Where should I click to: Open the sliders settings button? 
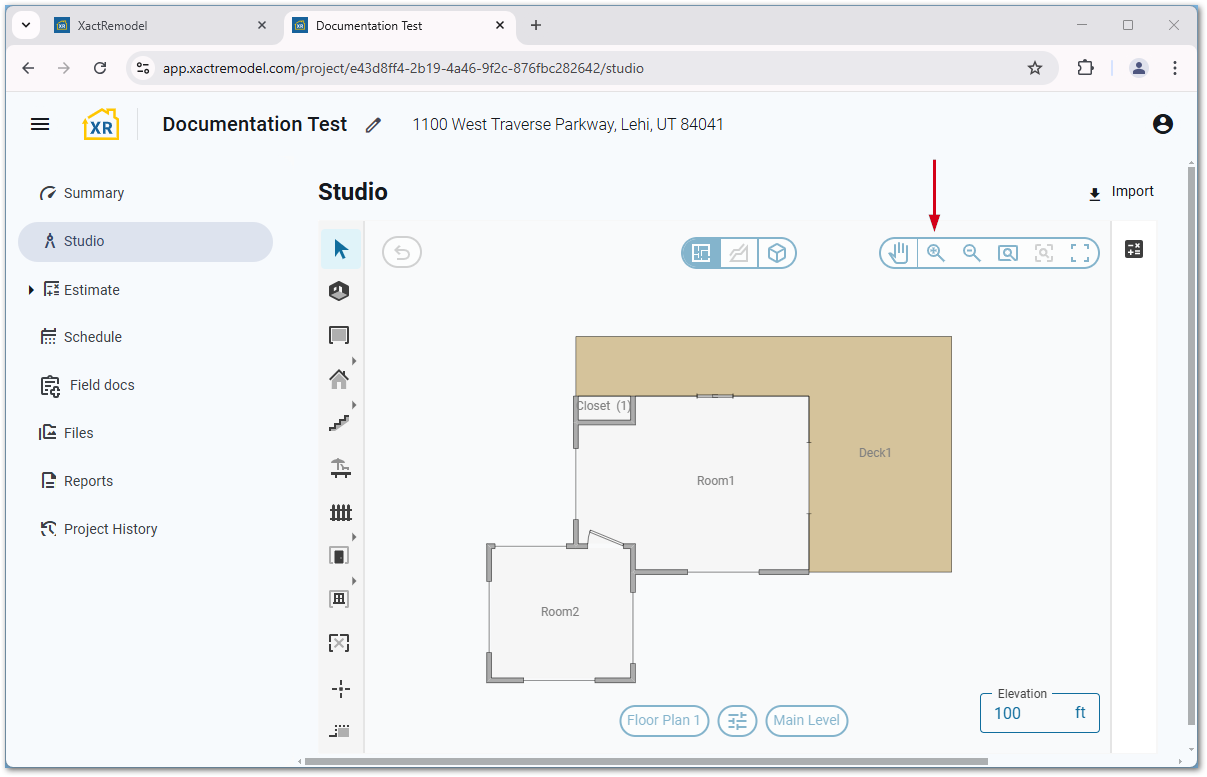coord(737,720)
